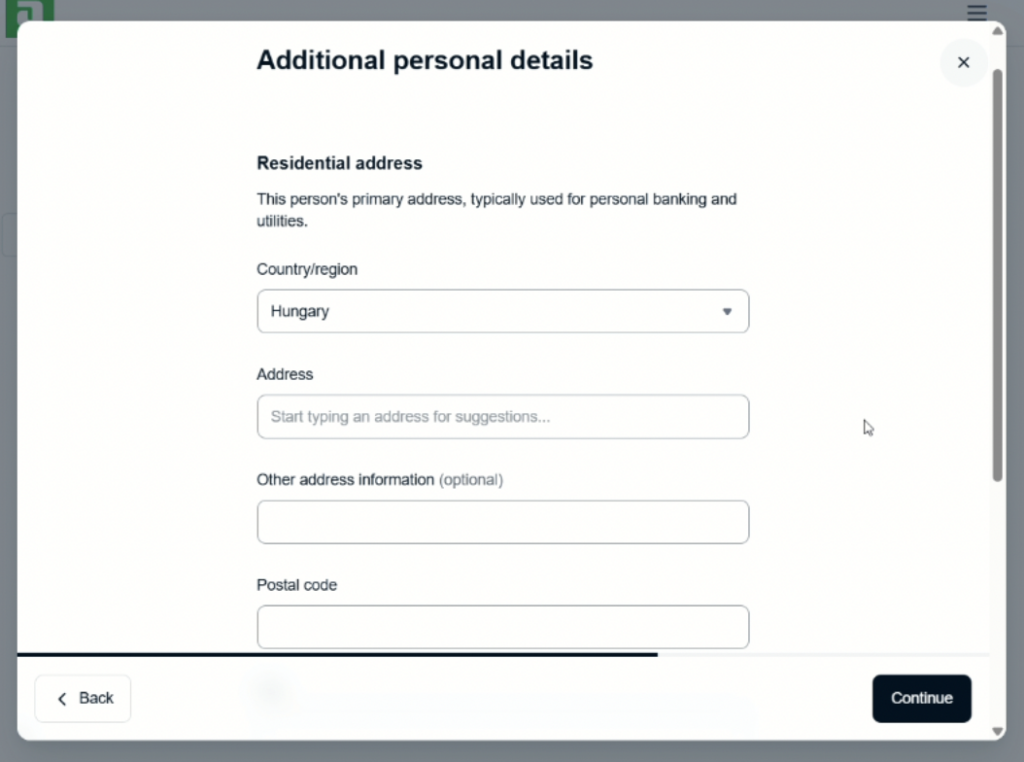This screenshot has height=762, width=1024.
Task: Open the hamburger menu behind the dialog
Action: pyautogui.click(x=977, y=12)
